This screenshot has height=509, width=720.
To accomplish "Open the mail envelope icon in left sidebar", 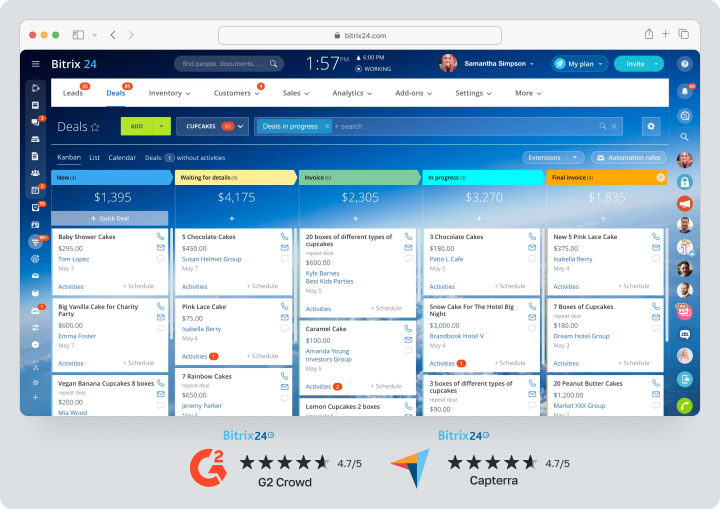I will [x=35, y=276].
